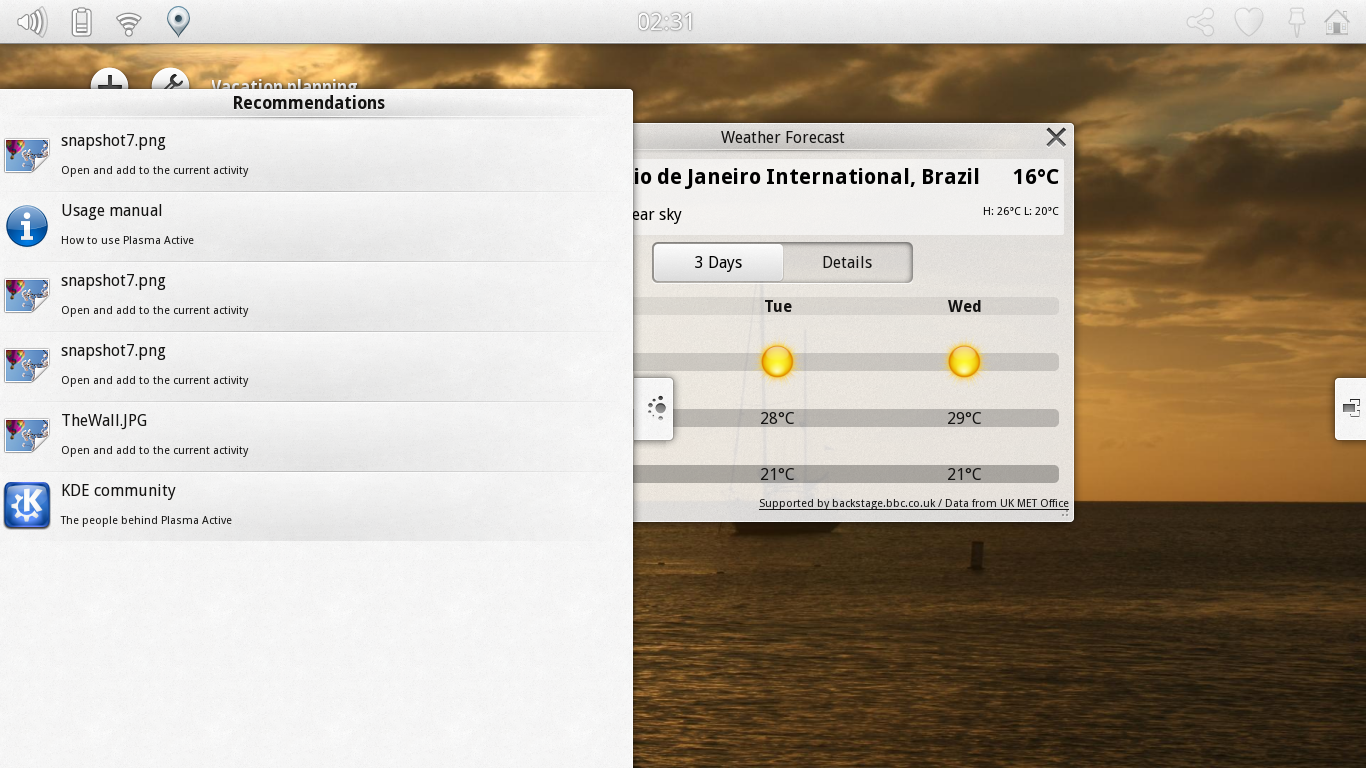
Task: Check the battery status icon
Action: click(x=81, y=22)
